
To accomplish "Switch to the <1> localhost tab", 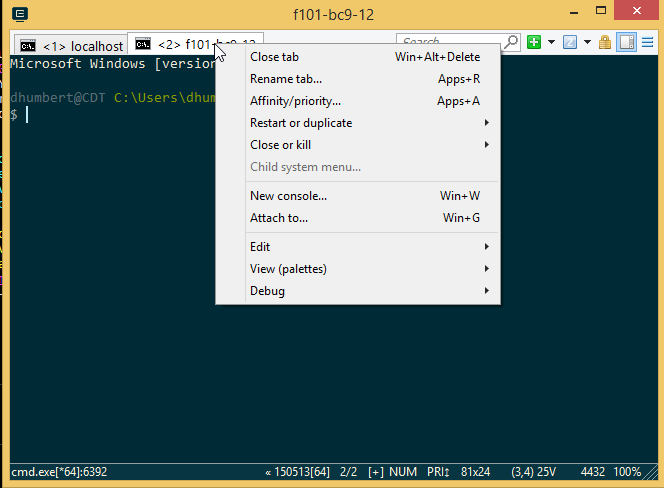I will (82, 46).
